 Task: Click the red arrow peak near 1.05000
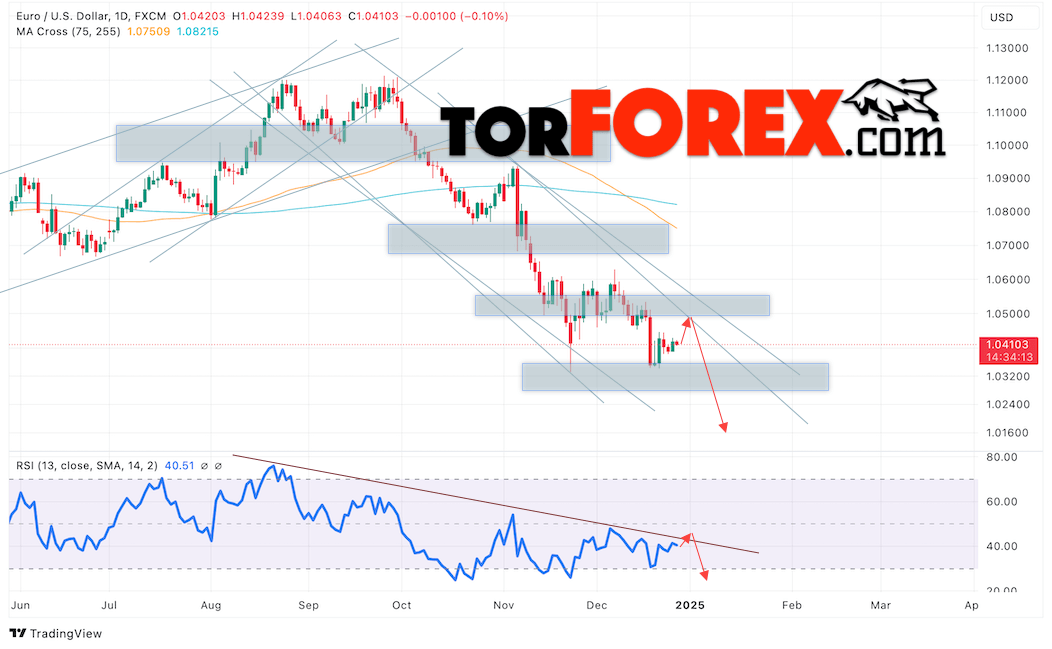pyautogui.click(x=687, y=320)
